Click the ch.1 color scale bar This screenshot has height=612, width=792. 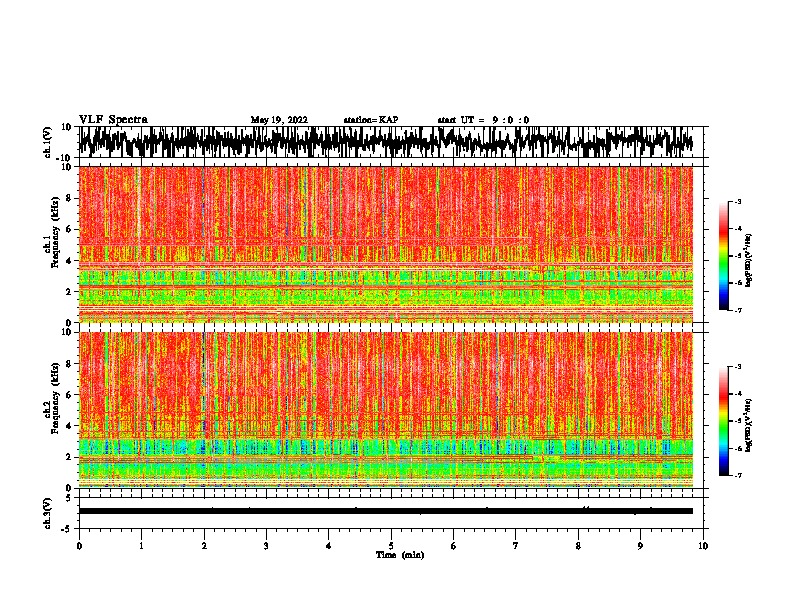pyautogui.click(x=723, y=256)
